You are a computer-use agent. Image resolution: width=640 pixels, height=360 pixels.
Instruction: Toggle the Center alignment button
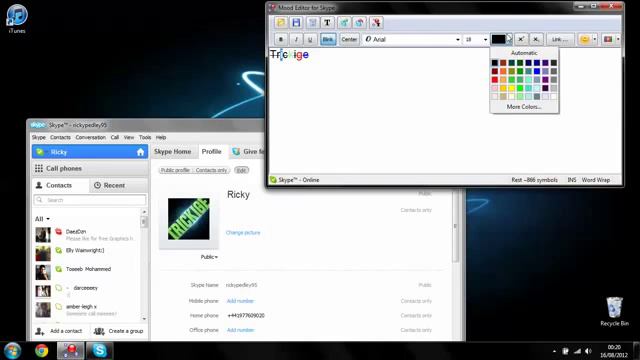(x=349, y=39)
